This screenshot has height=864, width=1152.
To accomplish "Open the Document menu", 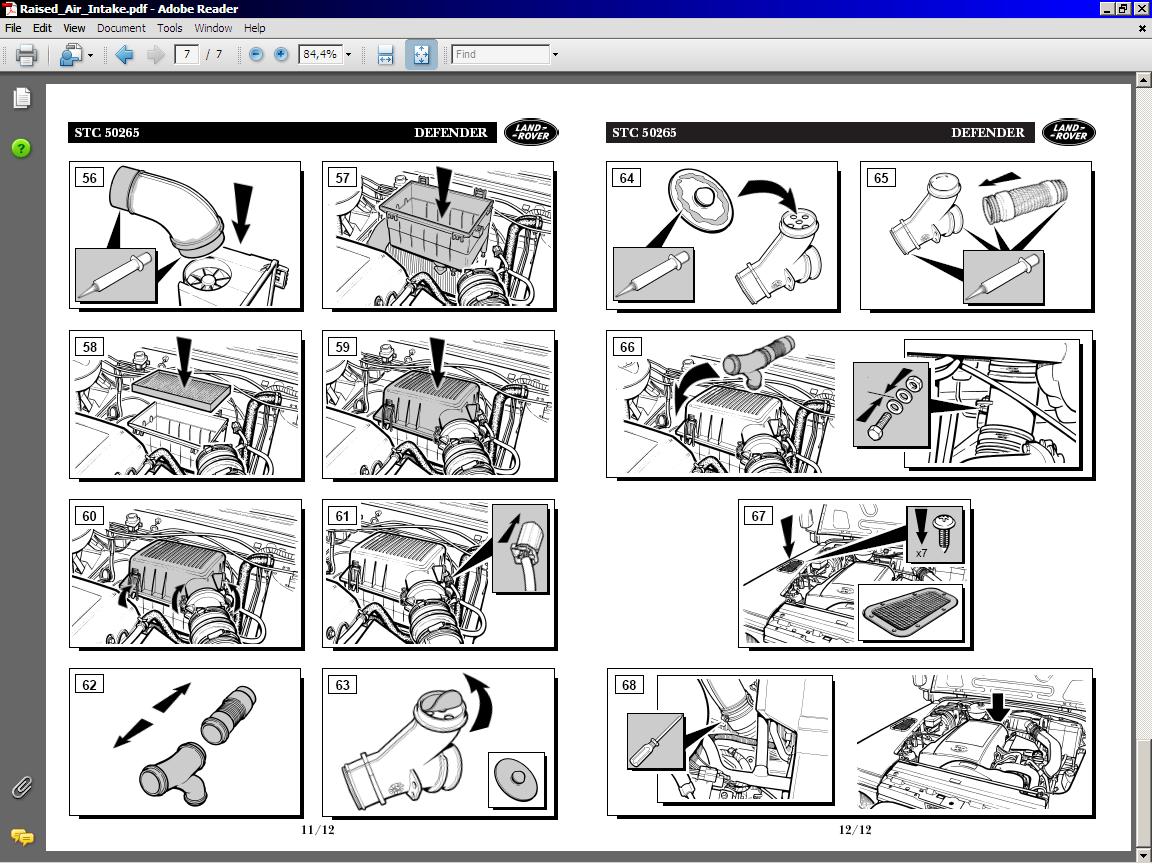I will [121, 28].
